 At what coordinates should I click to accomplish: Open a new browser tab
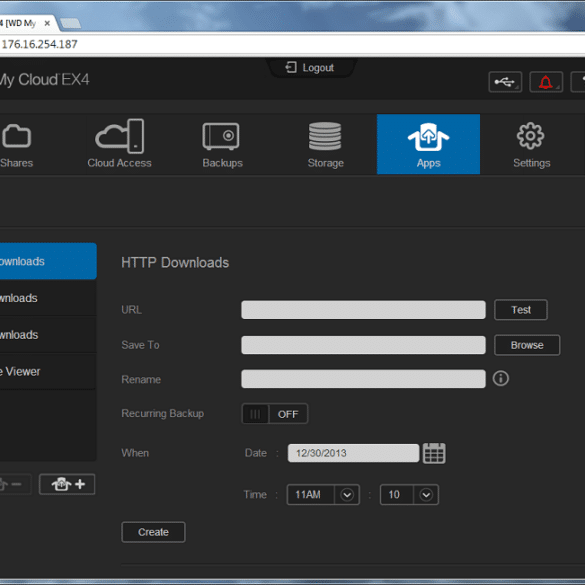pyautogui.click(x=71, y=24)
